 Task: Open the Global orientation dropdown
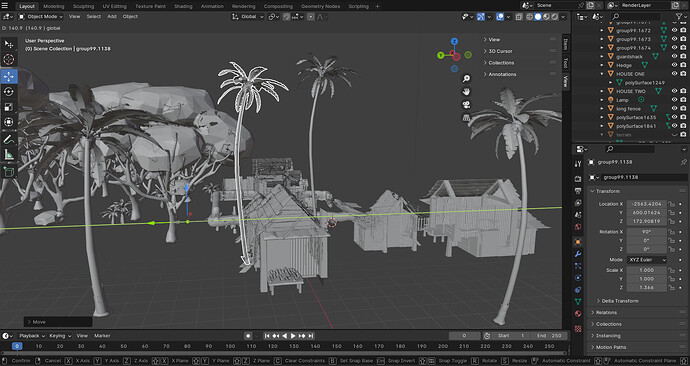[248, 17]
